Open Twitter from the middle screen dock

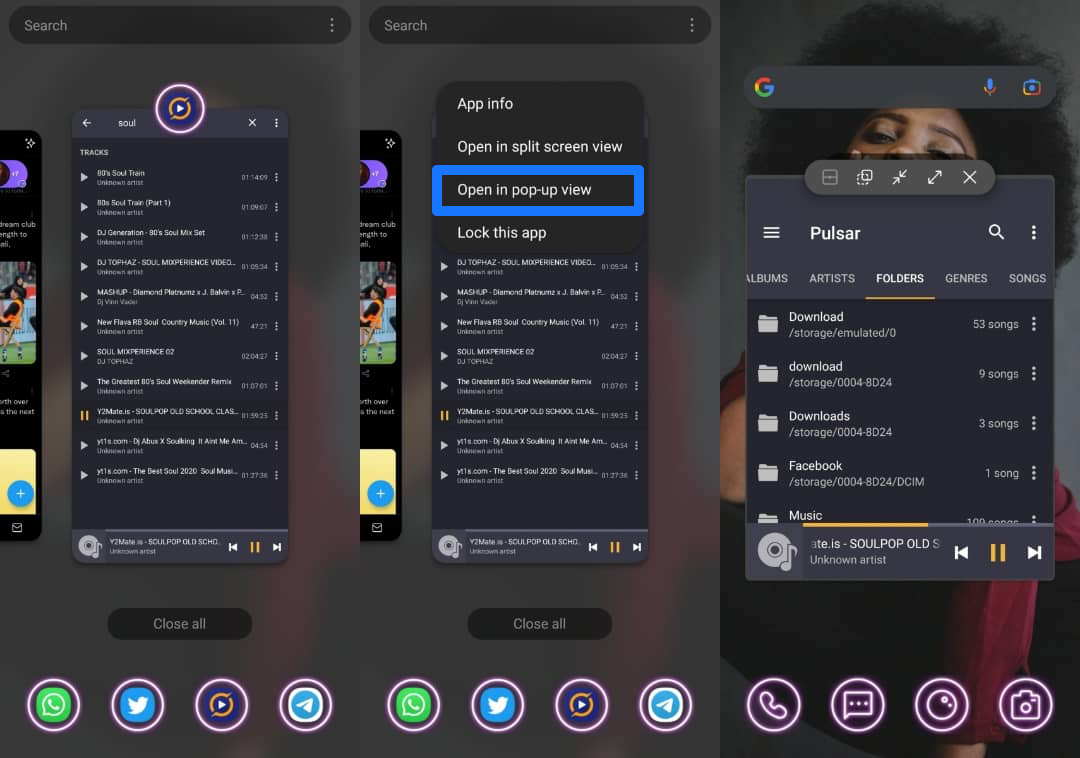click(497, 705)
